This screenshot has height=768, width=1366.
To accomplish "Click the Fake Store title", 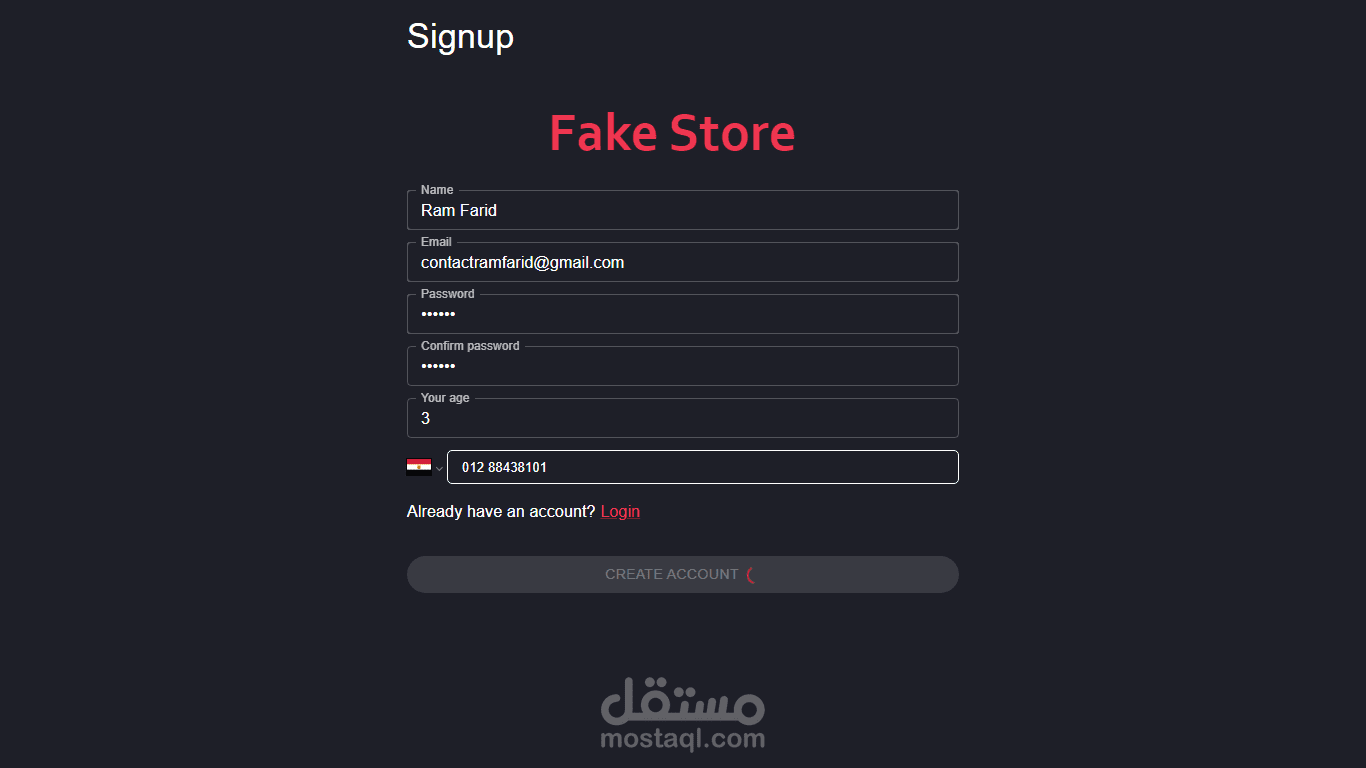I will pyautogui.click(x=672, y=133).
